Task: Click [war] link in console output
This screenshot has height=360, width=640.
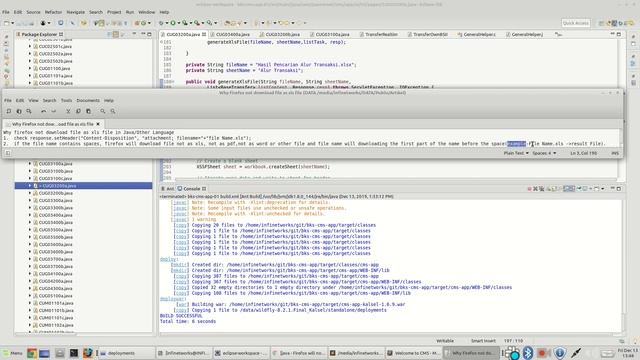Action: [x=182, y=304]
